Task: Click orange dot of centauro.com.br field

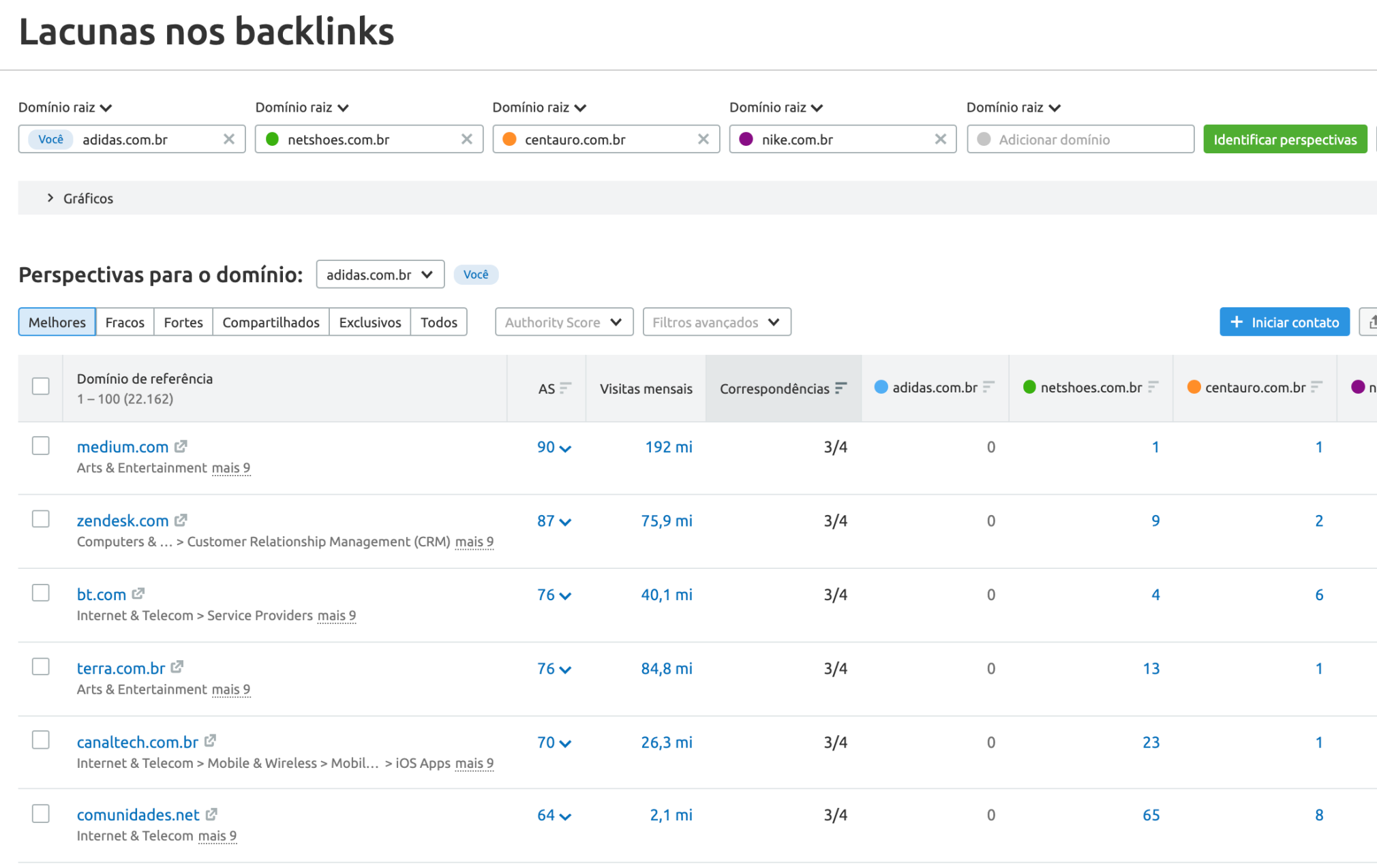Action: tap(509, 139)
